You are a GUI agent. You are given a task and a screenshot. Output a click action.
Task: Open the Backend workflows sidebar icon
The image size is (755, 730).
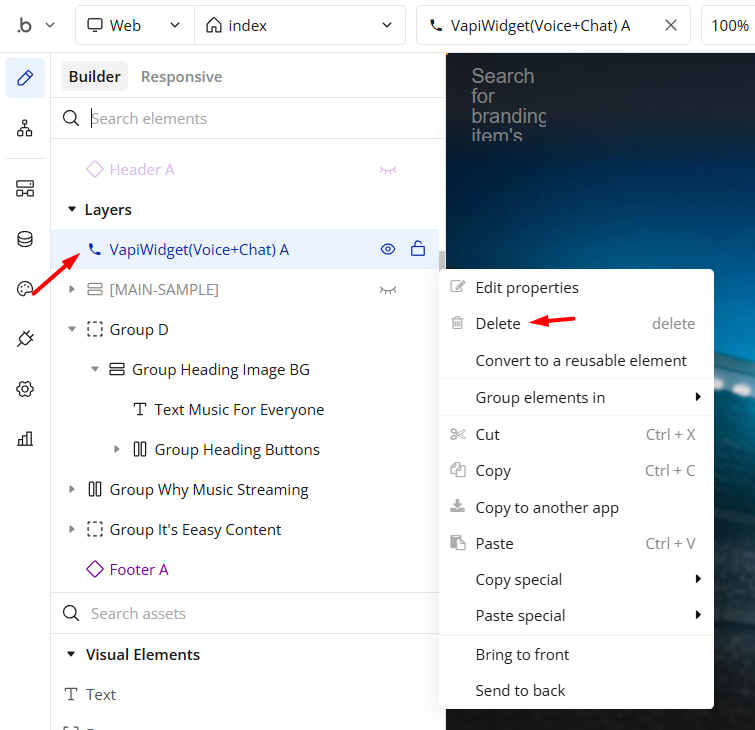pos(25,188)
